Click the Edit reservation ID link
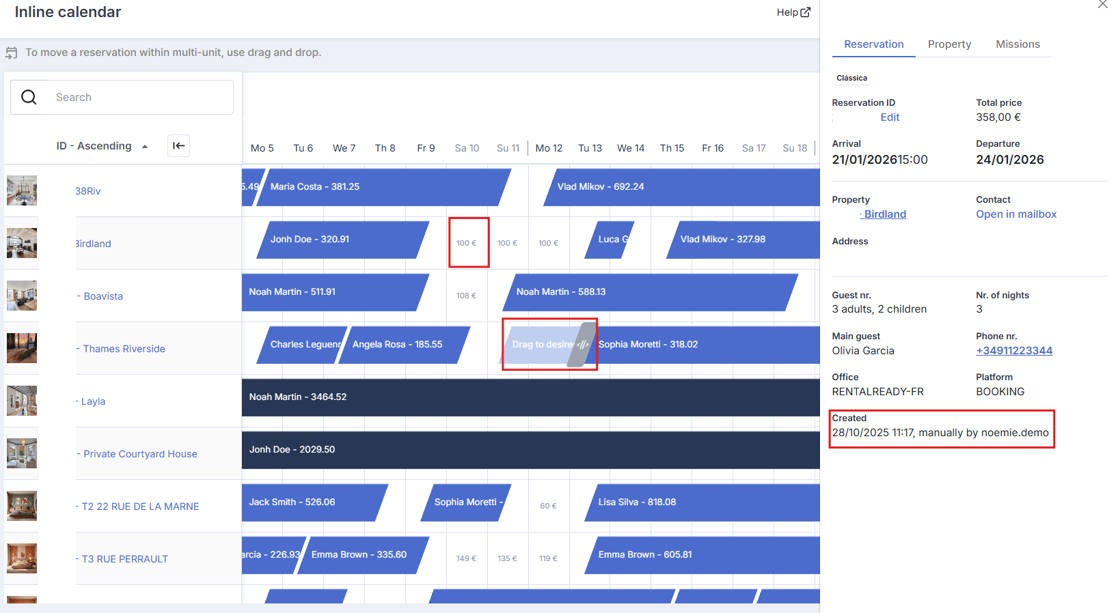The image size is (1120, 613). pos(889,117)
